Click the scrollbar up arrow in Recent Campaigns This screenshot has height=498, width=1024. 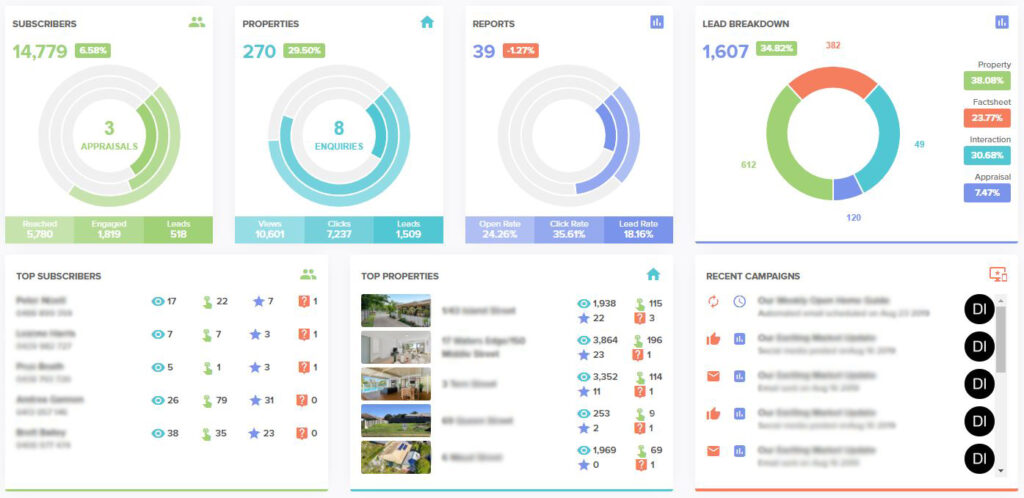click(x=1001, y=299)
